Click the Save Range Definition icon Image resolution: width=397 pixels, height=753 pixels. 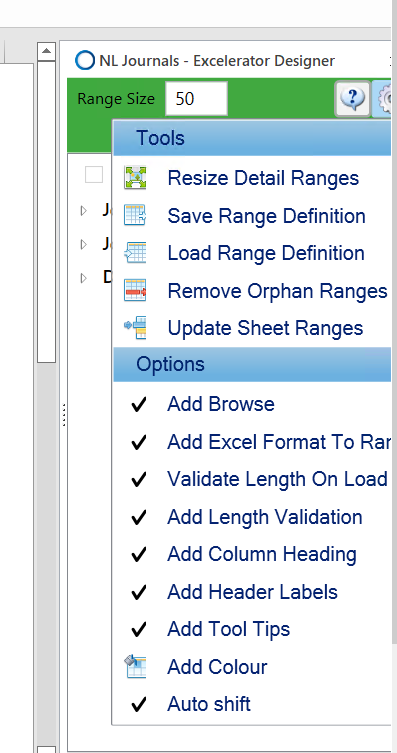(x=135, y=215)
